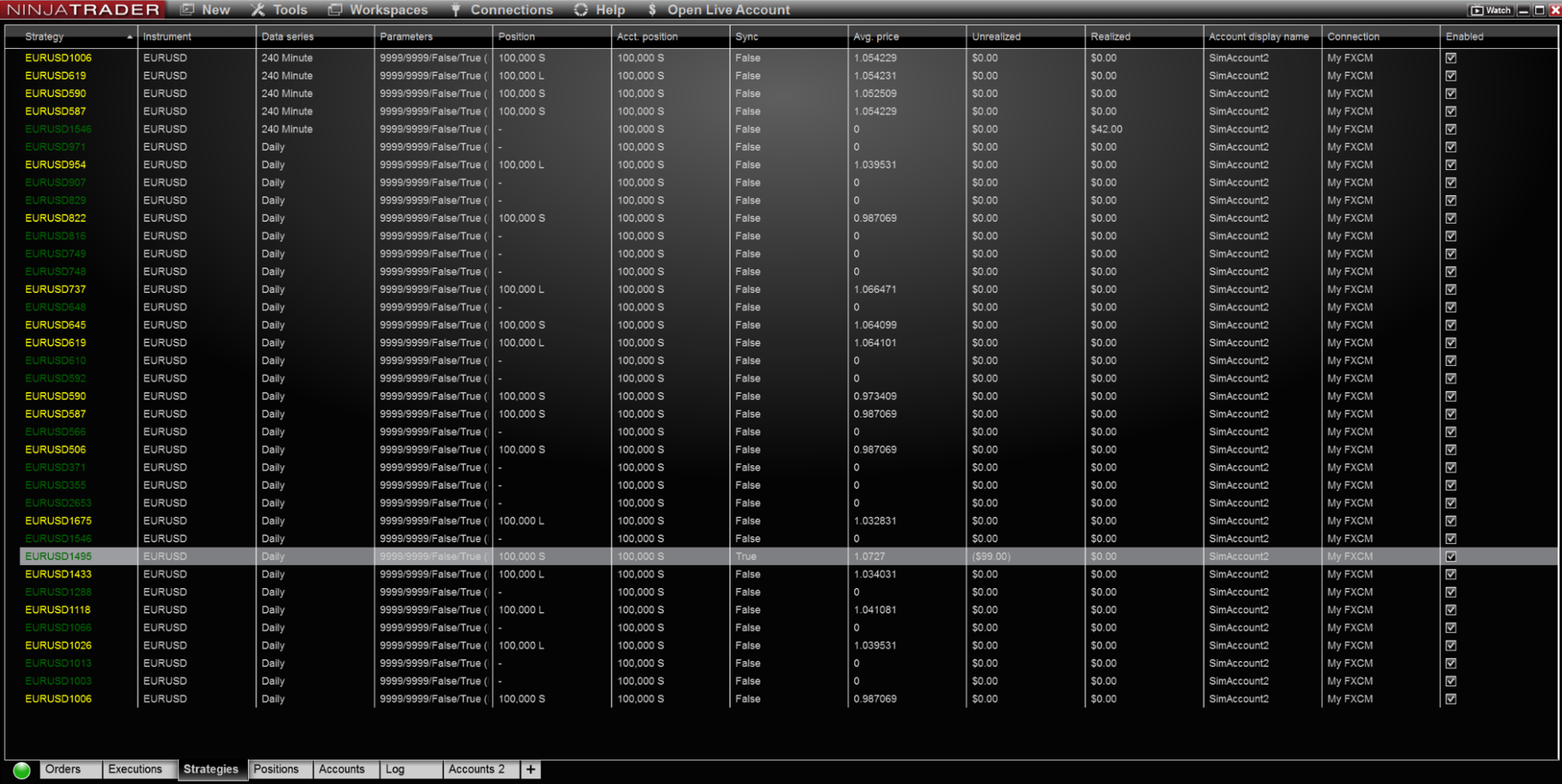Disable the EURUSD1433 strategy checkbox
The height and width of the screenshot is (784, 1562).
coord(1451,574)
